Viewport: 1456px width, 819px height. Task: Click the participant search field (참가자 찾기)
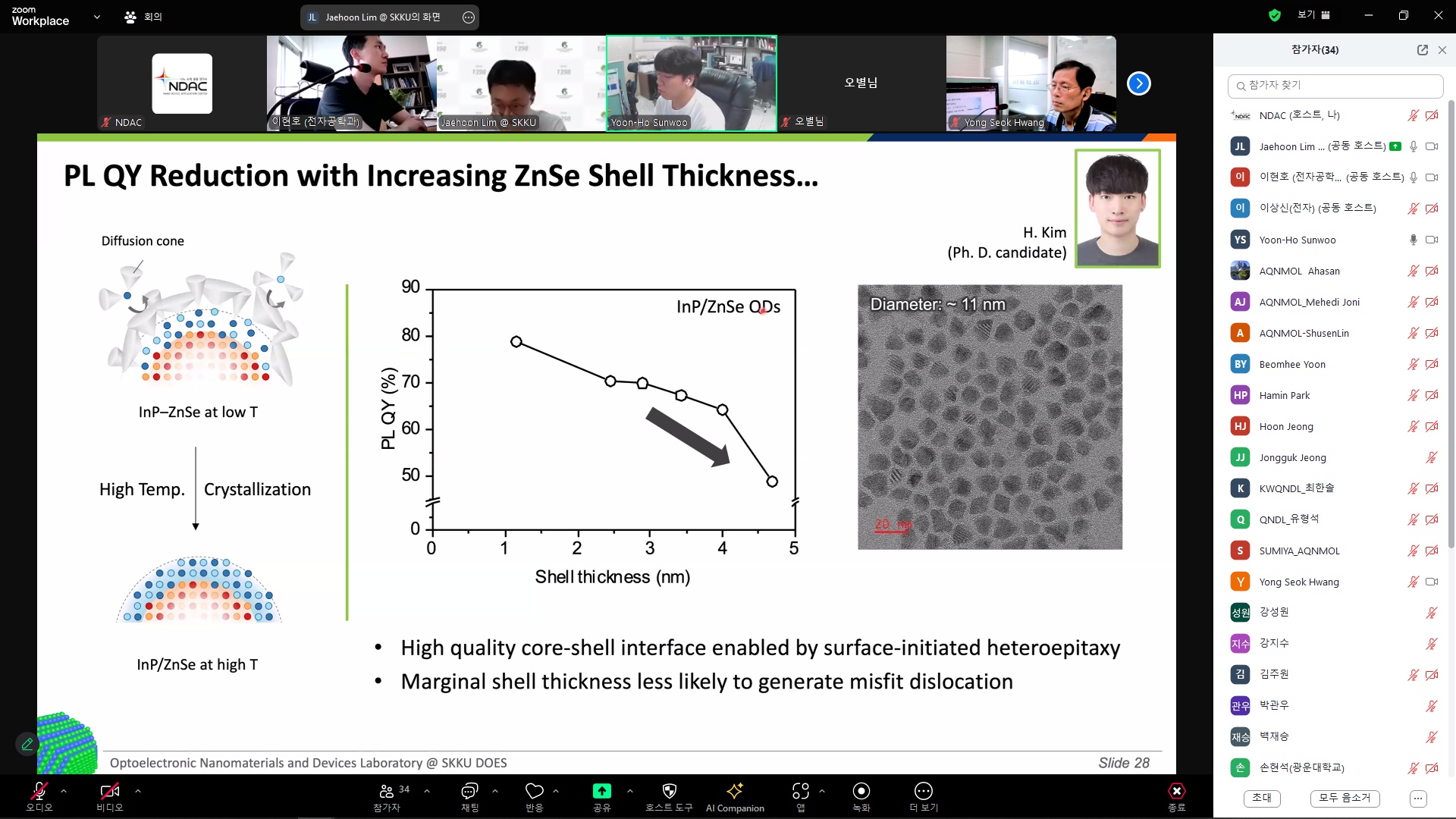point(1335,86)
